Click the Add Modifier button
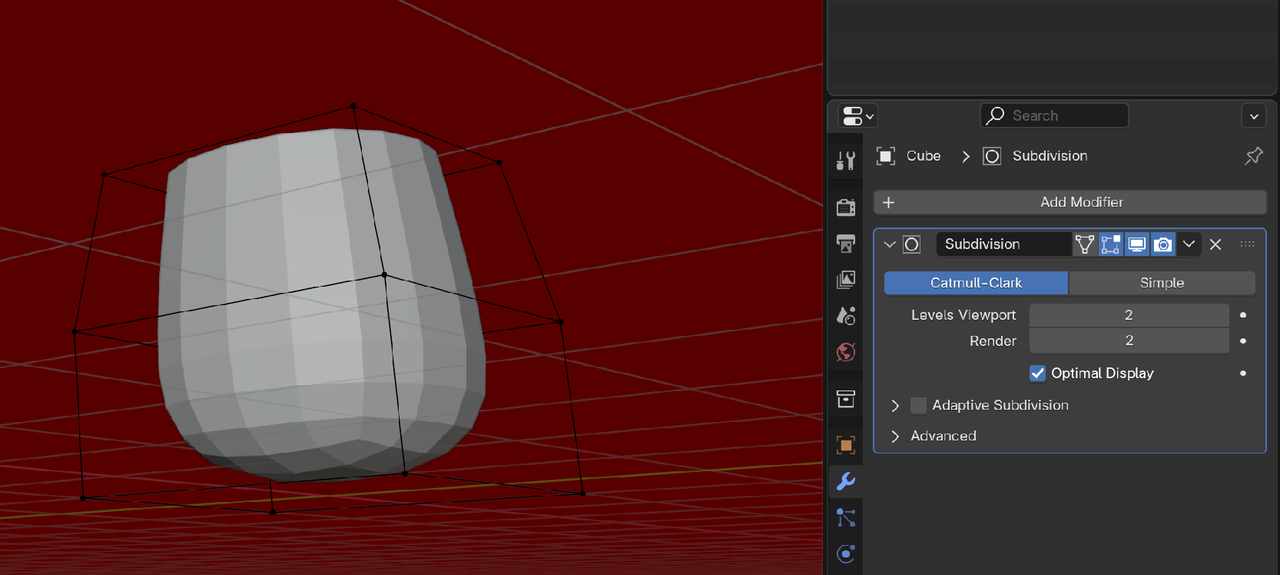The width and height of the screenshot is (1280, 575). point(1070,202)
